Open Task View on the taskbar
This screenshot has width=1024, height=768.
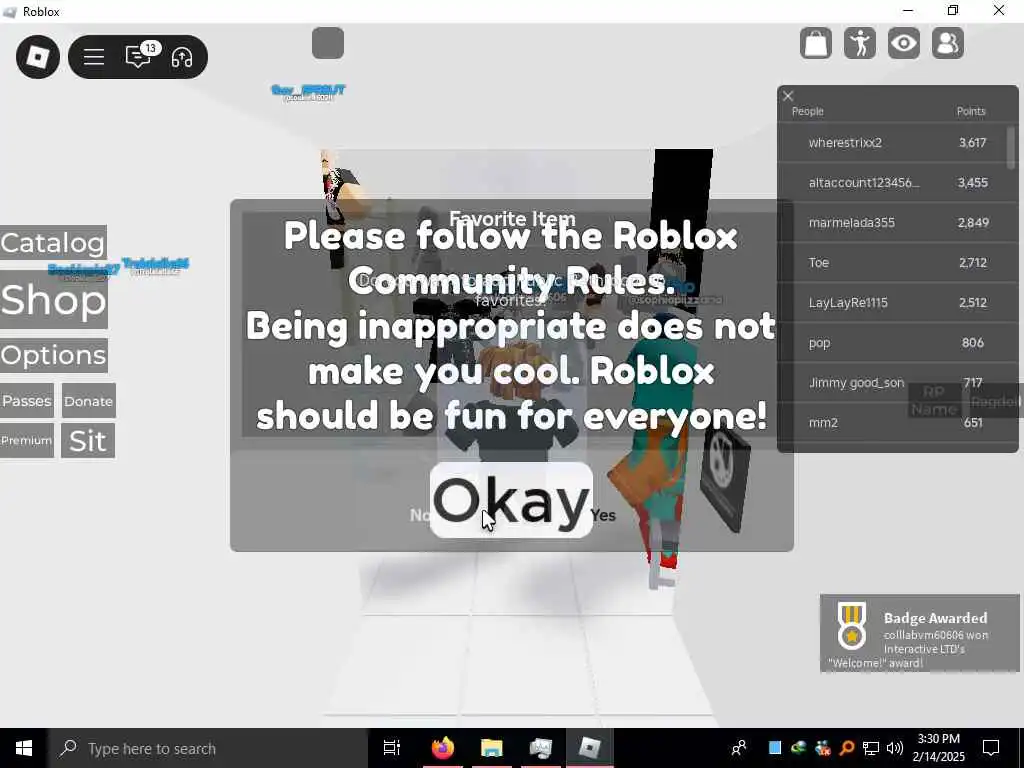[x=392, y=748]
